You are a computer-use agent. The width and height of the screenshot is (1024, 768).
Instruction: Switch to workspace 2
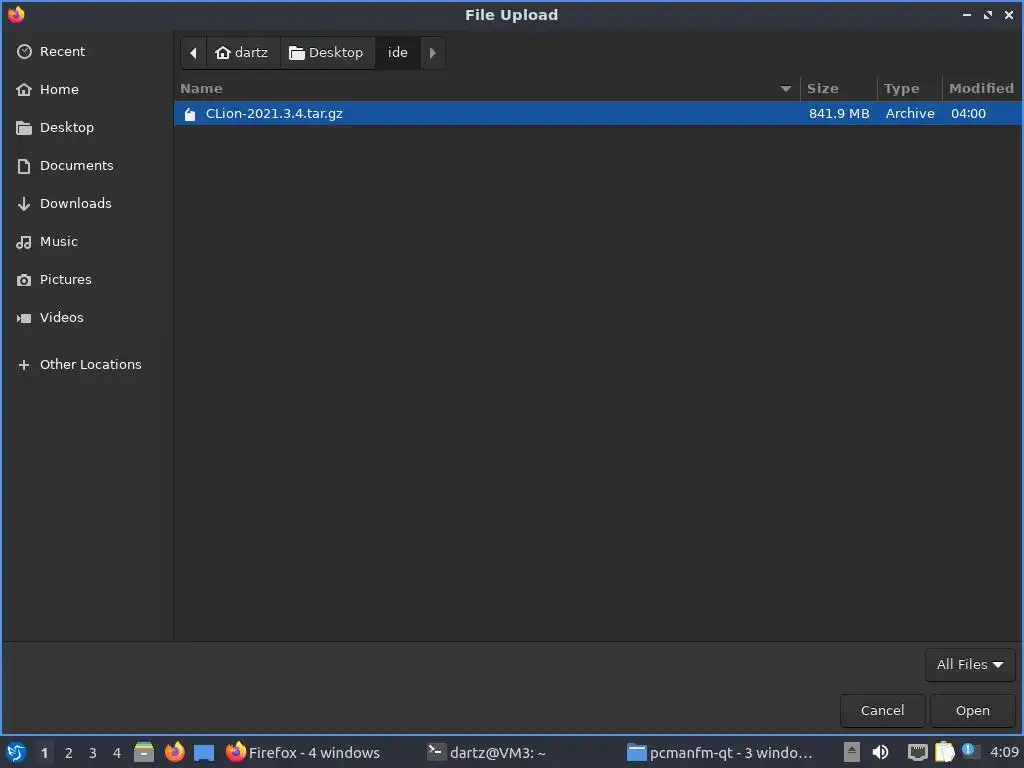coord(69,753)
